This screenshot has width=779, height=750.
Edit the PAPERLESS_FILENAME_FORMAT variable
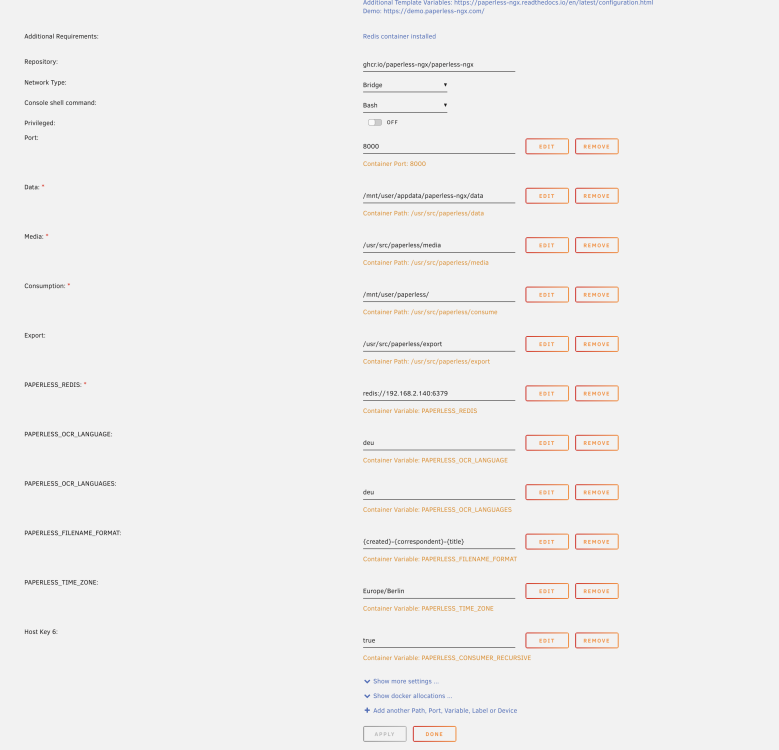pos(546,542)
